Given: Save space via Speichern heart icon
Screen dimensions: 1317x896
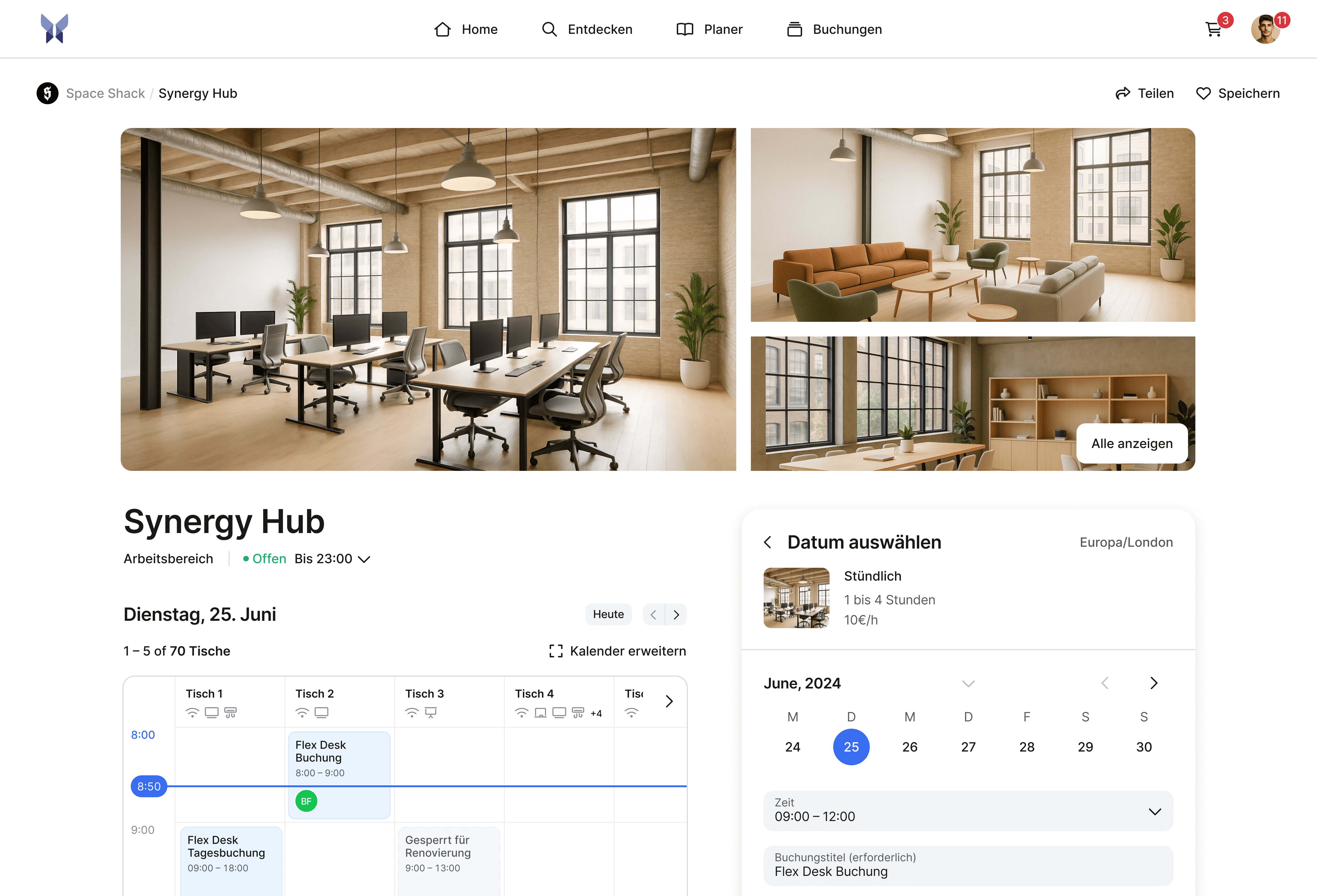Looking at the screenshot, I should pos(1203,93).
